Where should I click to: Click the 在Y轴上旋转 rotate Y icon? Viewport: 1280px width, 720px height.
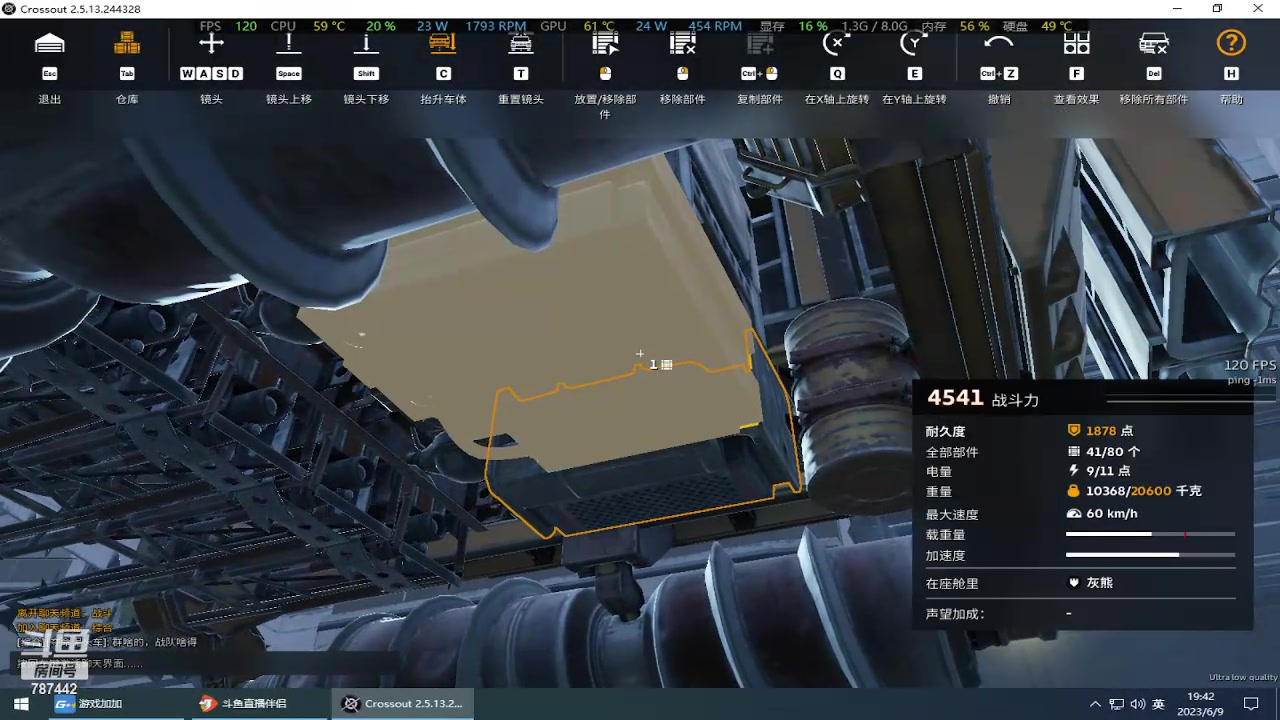(x=914, y=43)
